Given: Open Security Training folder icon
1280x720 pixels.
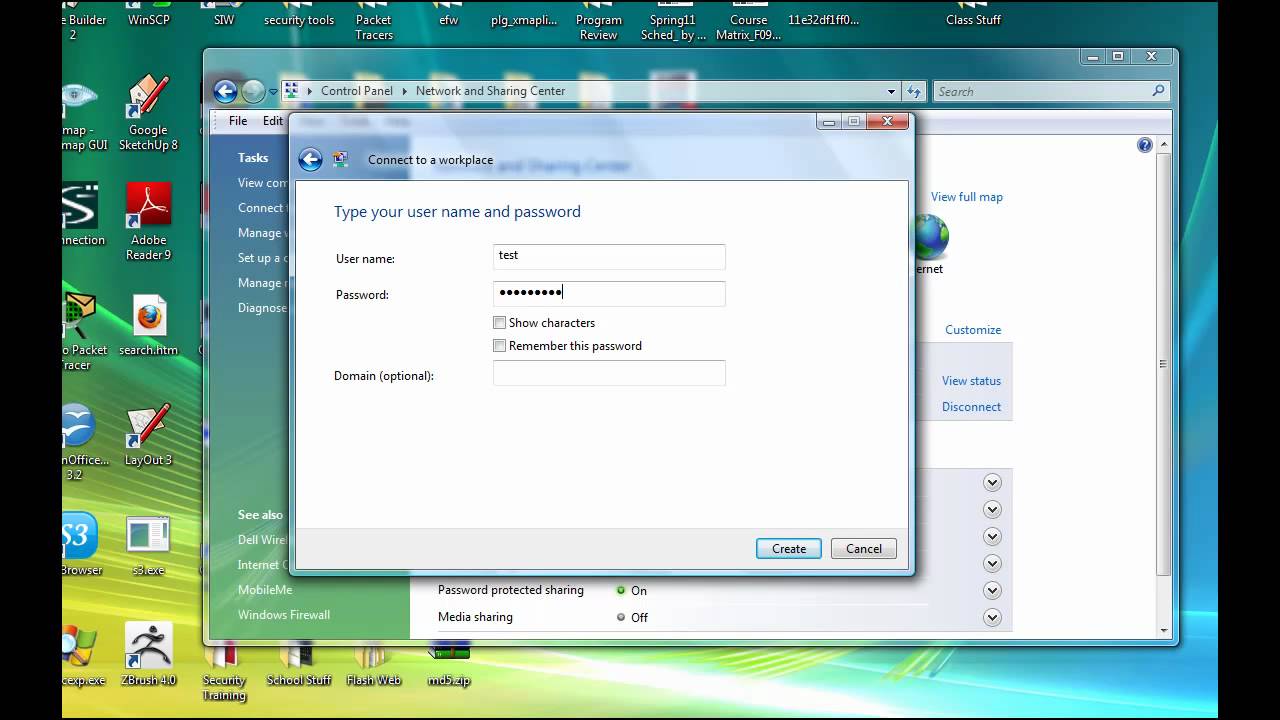Looking at the screenshot, I should pyautogui.click(x=224, y=672).
